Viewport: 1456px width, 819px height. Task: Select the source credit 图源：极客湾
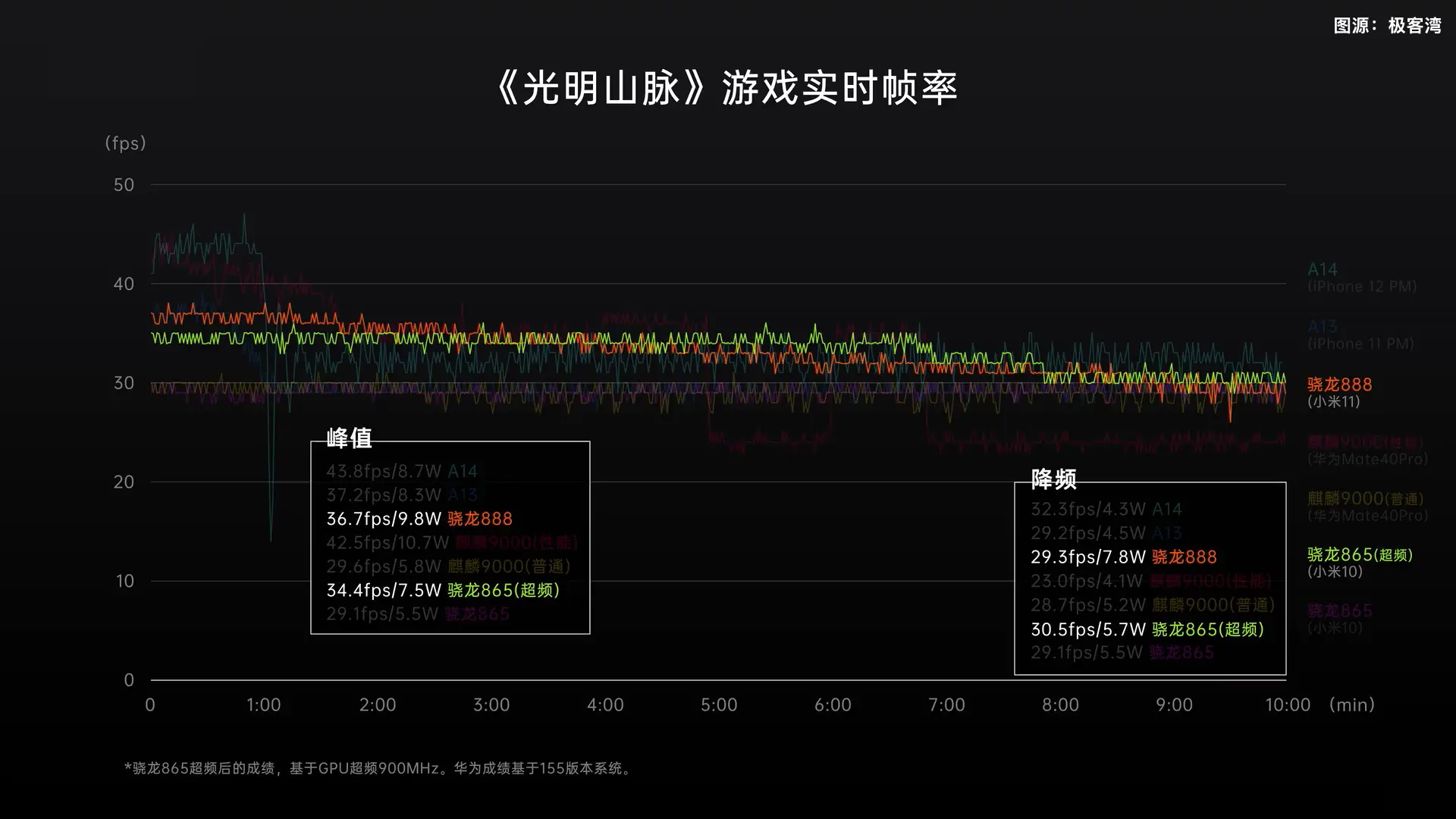click(x=1387, y=26)
